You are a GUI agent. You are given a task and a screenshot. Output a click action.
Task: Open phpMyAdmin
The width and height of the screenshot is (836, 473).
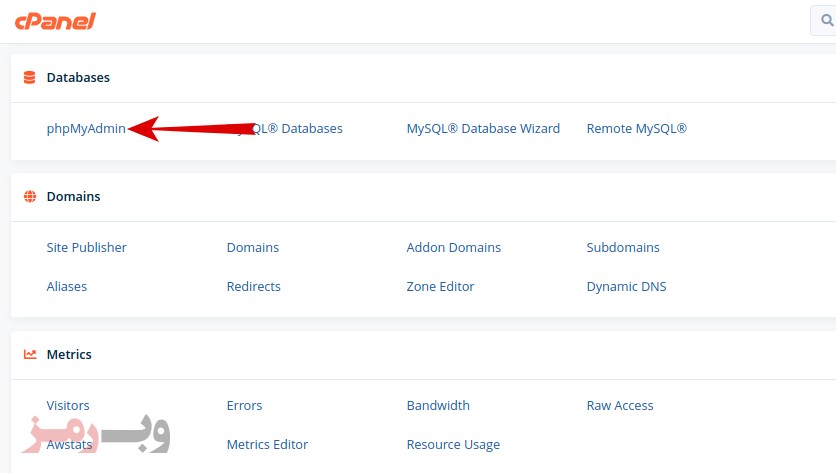86,129
